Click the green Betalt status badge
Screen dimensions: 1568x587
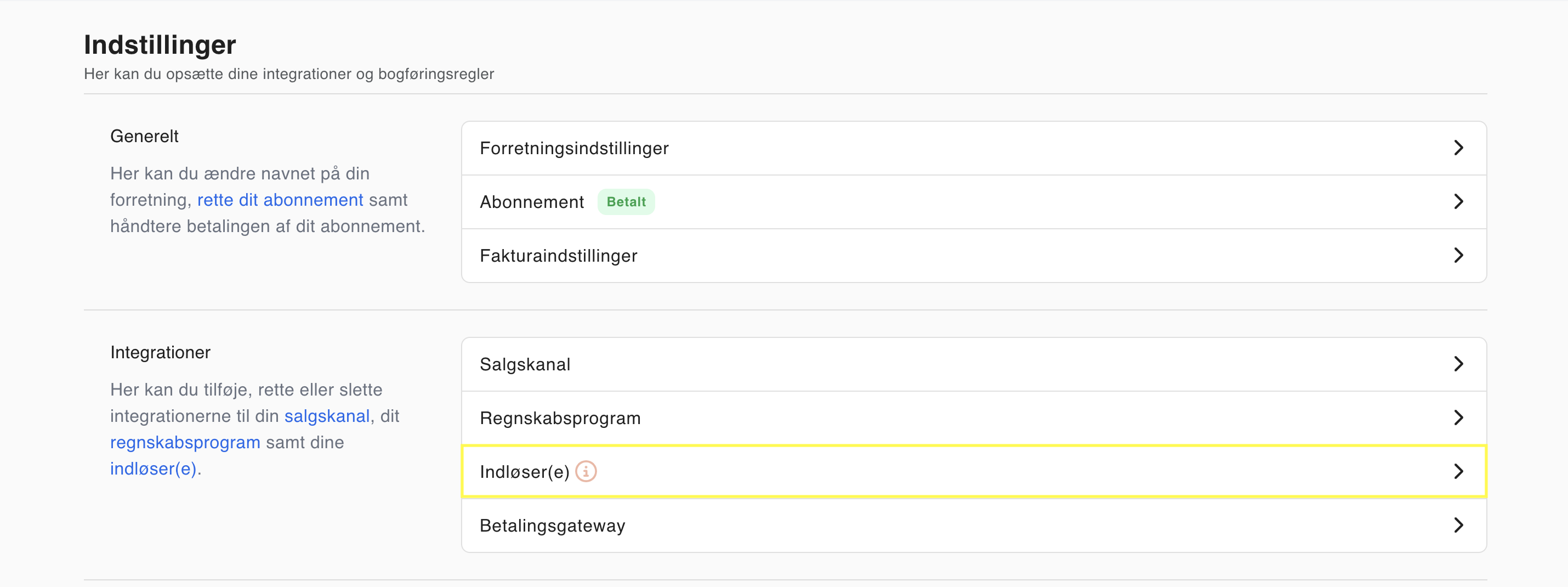click(x=626, y=201)
